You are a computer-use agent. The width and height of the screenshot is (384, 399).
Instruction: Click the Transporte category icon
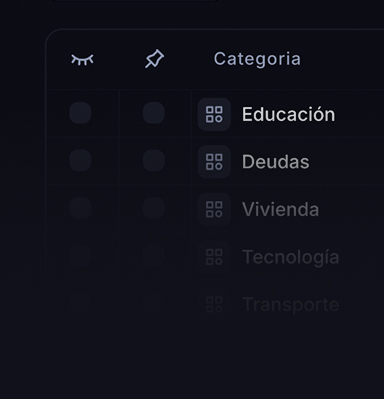point(214,304)
